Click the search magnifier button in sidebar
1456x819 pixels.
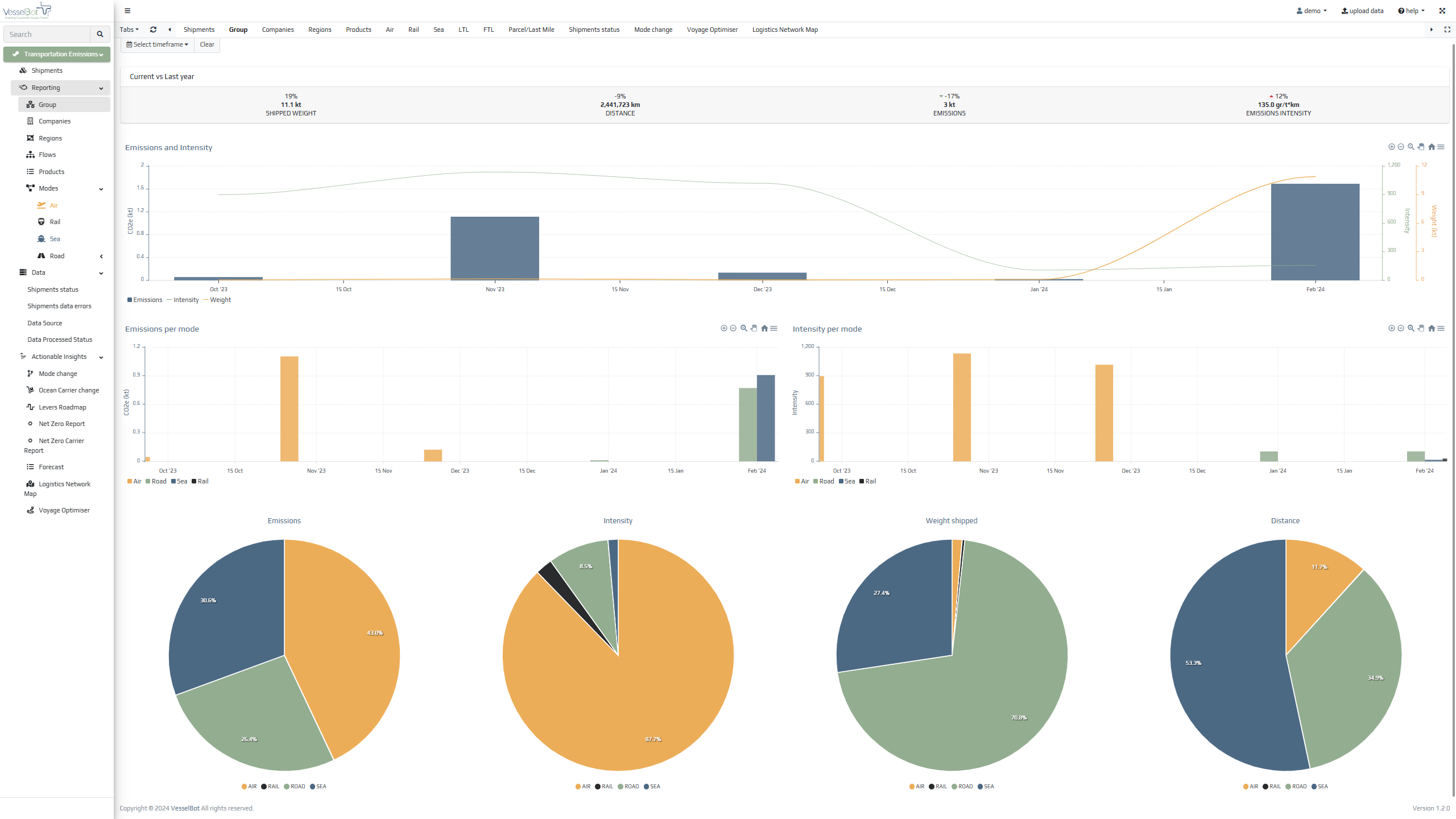[100, 34]
